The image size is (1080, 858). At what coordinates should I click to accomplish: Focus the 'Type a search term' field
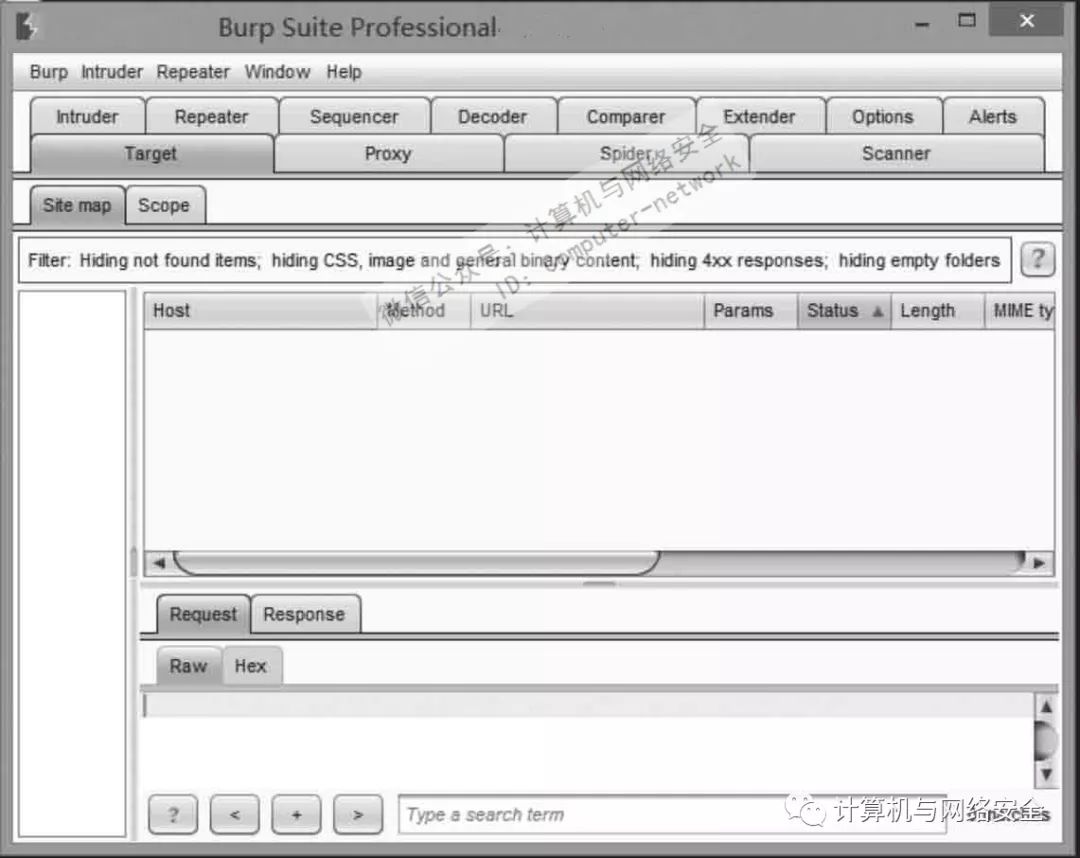tap(672, 815)
